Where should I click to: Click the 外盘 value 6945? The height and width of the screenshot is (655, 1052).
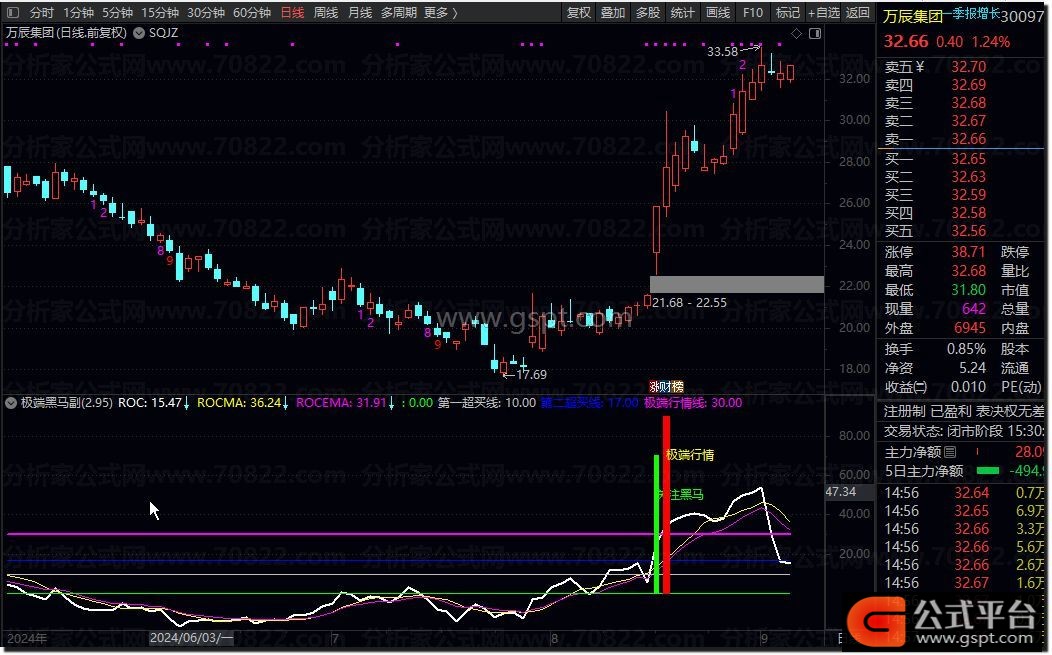pyautogui.click(x=969, y=328)
